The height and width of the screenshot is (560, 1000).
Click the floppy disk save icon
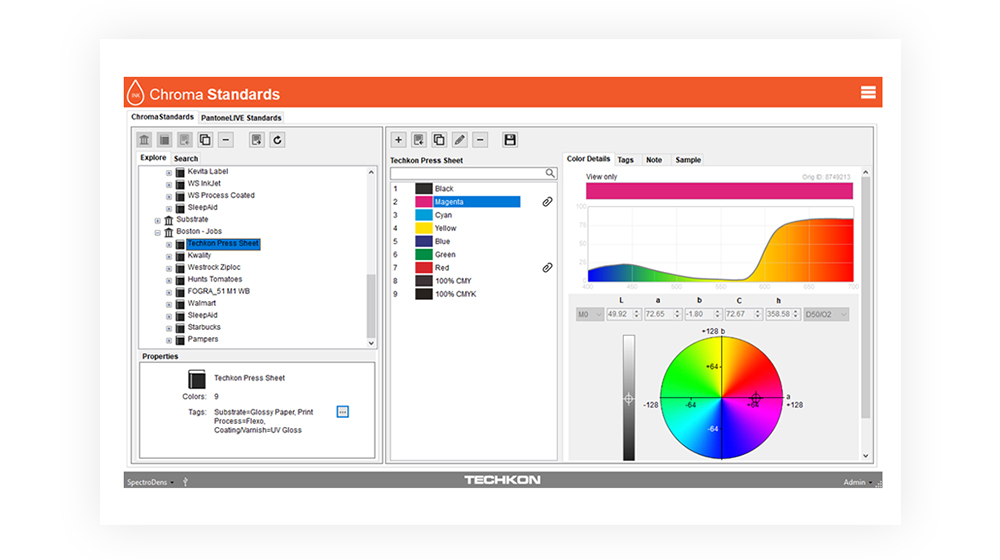click(x=510, y=140)
